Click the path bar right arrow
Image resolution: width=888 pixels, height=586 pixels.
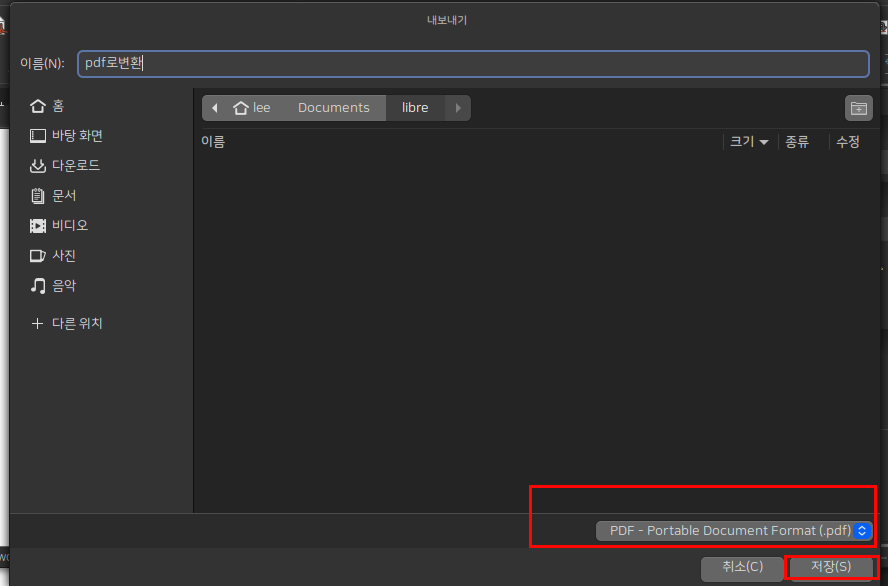pyautogui.click(x=458, y=108)
